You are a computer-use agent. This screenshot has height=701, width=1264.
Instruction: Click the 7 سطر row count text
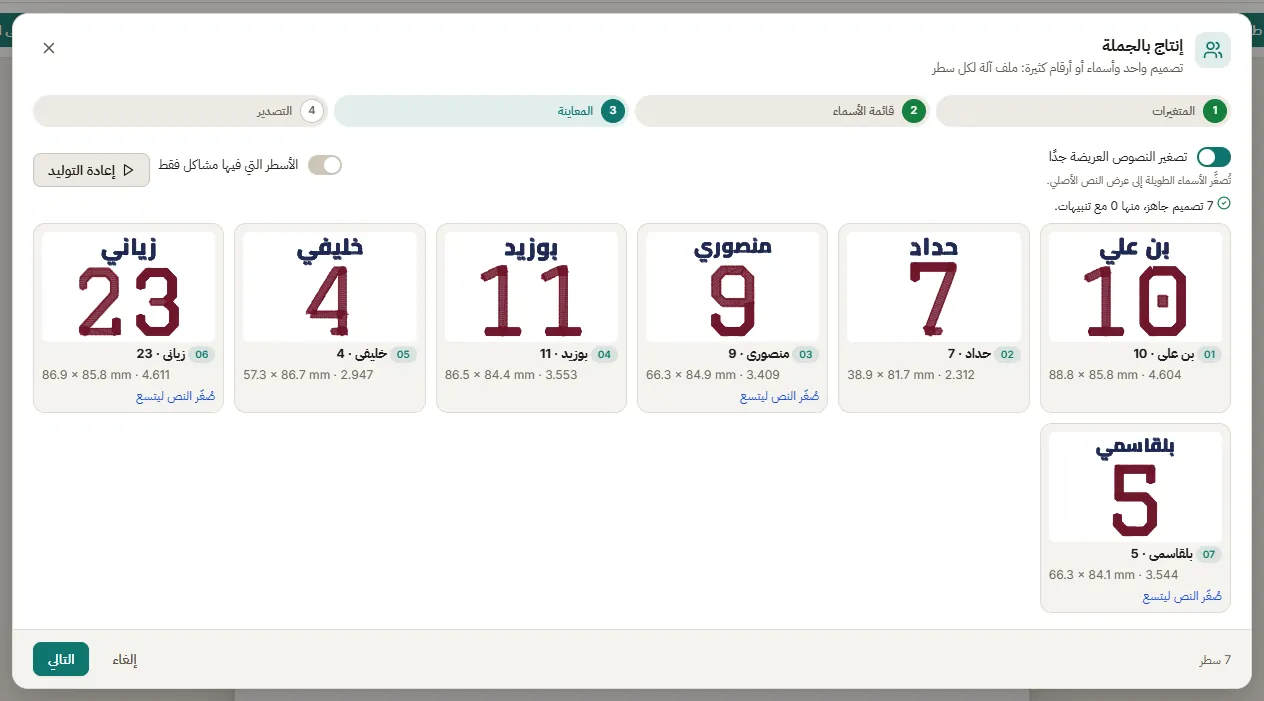(x=1215, y=660)
